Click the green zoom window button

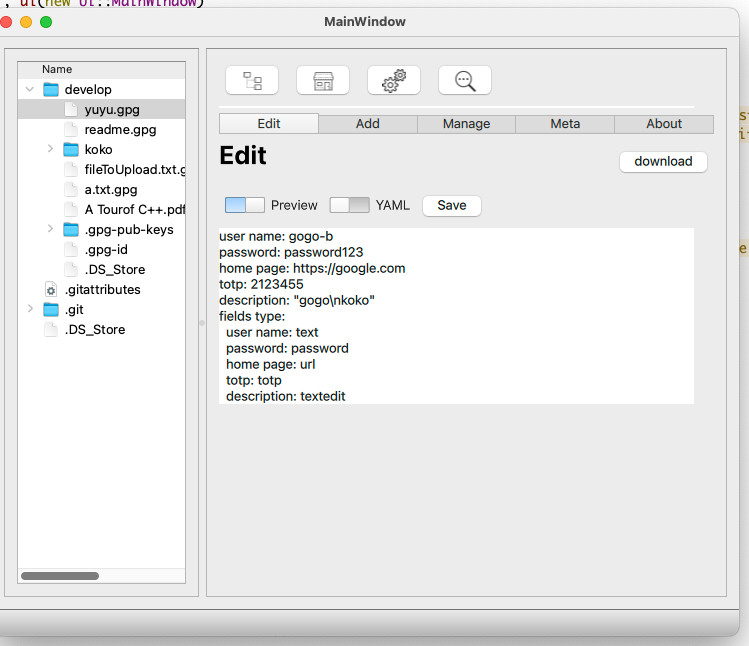[x=46, y=22]
